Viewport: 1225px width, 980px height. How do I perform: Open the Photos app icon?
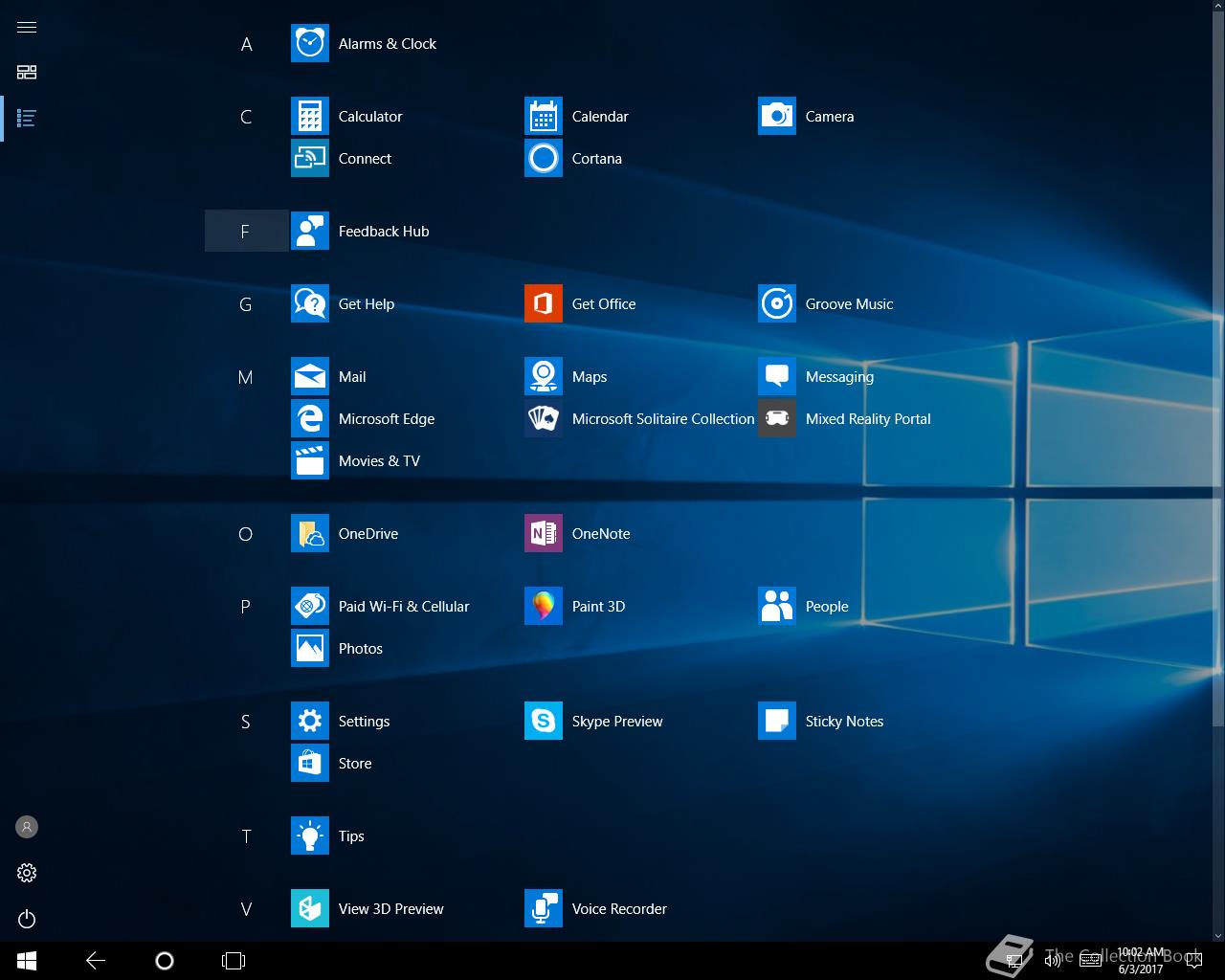point(310,649)
